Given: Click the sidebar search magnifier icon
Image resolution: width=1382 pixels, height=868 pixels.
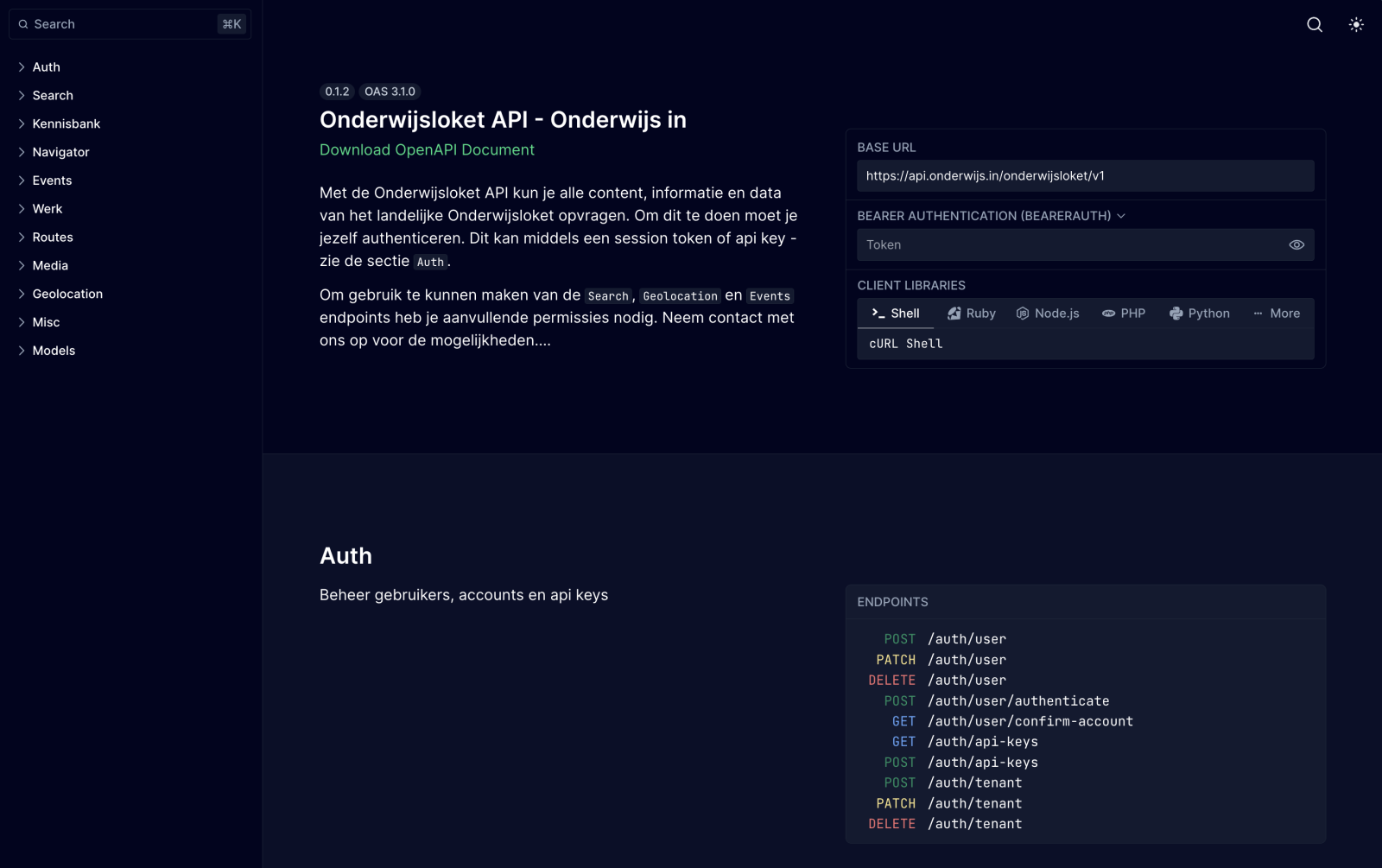Looking at the screenshot, I should pyautogui.click(x=23, y=24).
